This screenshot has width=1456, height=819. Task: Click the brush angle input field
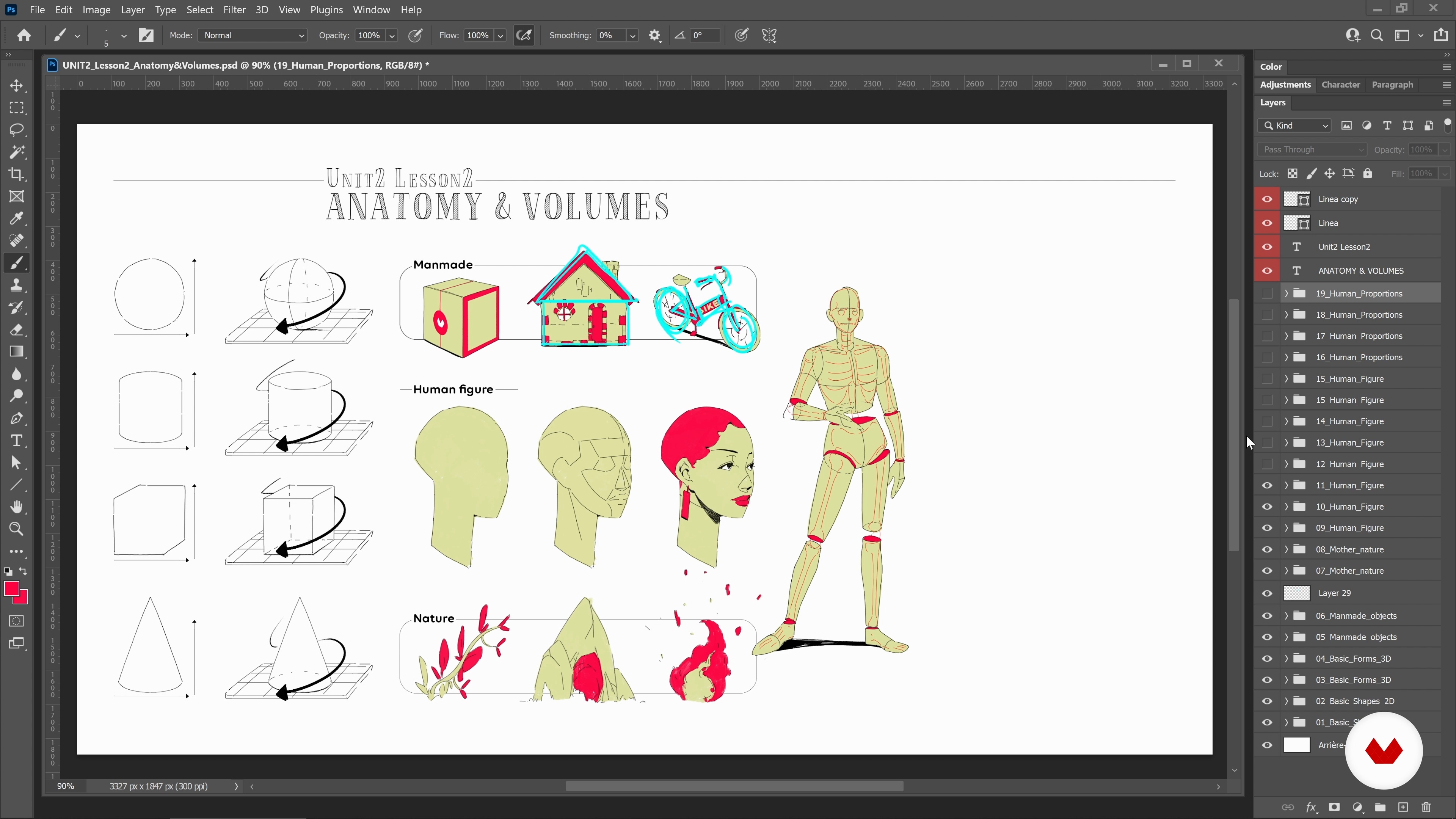click(704, 36)
